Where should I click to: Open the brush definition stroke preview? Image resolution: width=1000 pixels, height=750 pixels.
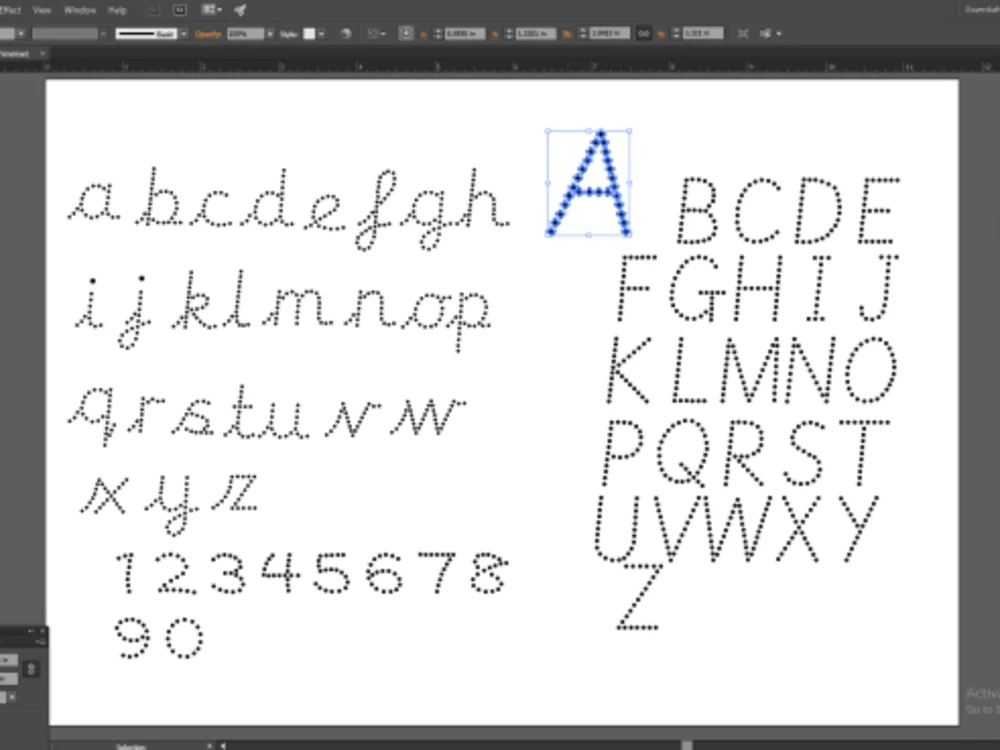click(146, 34)
